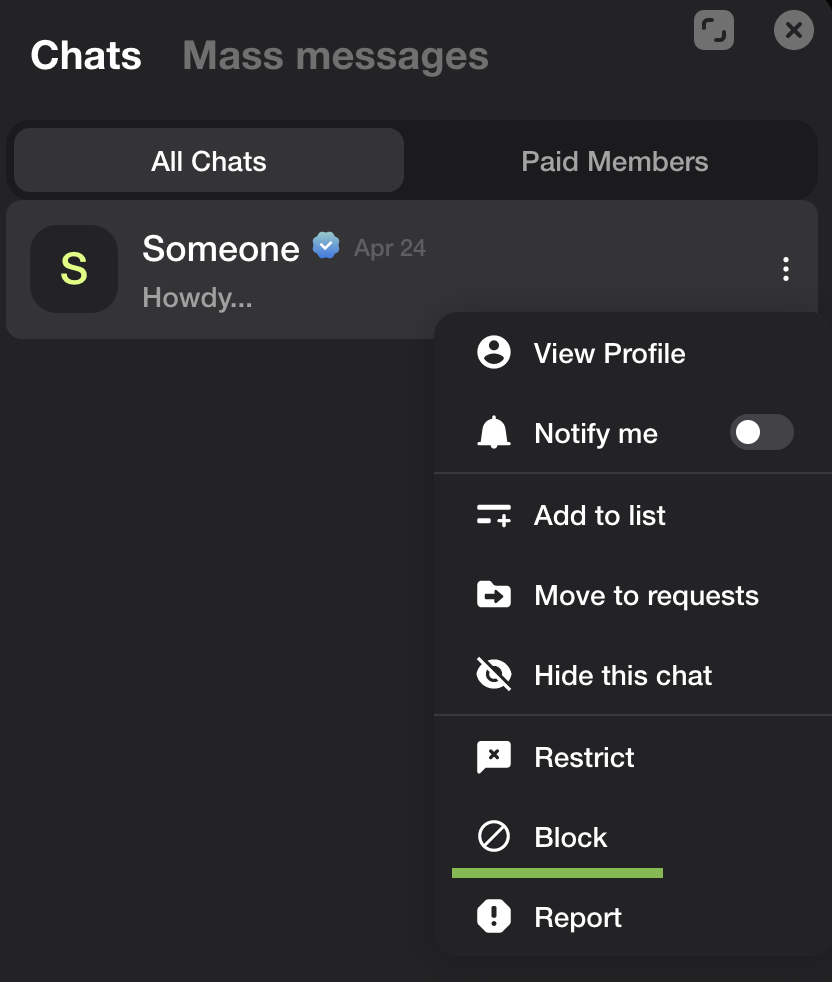This screenshot has width=832, height=982.
Task: Click the Restrict chat bubble icon
Action: [x=494, y=757]
